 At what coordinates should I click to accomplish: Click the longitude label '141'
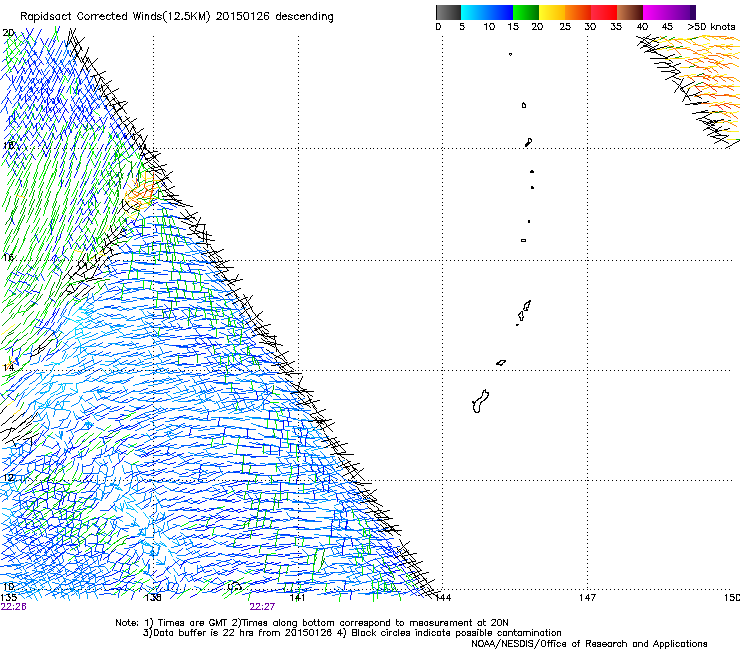point(297,598)
